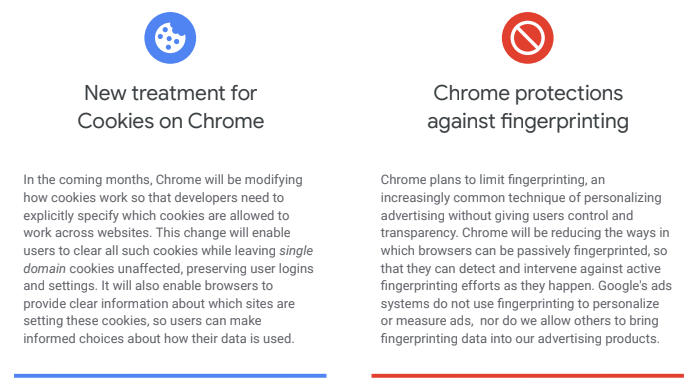Click the red prohibited circle icon
This screenshot has height=386, width=698.
pos(528,38)
